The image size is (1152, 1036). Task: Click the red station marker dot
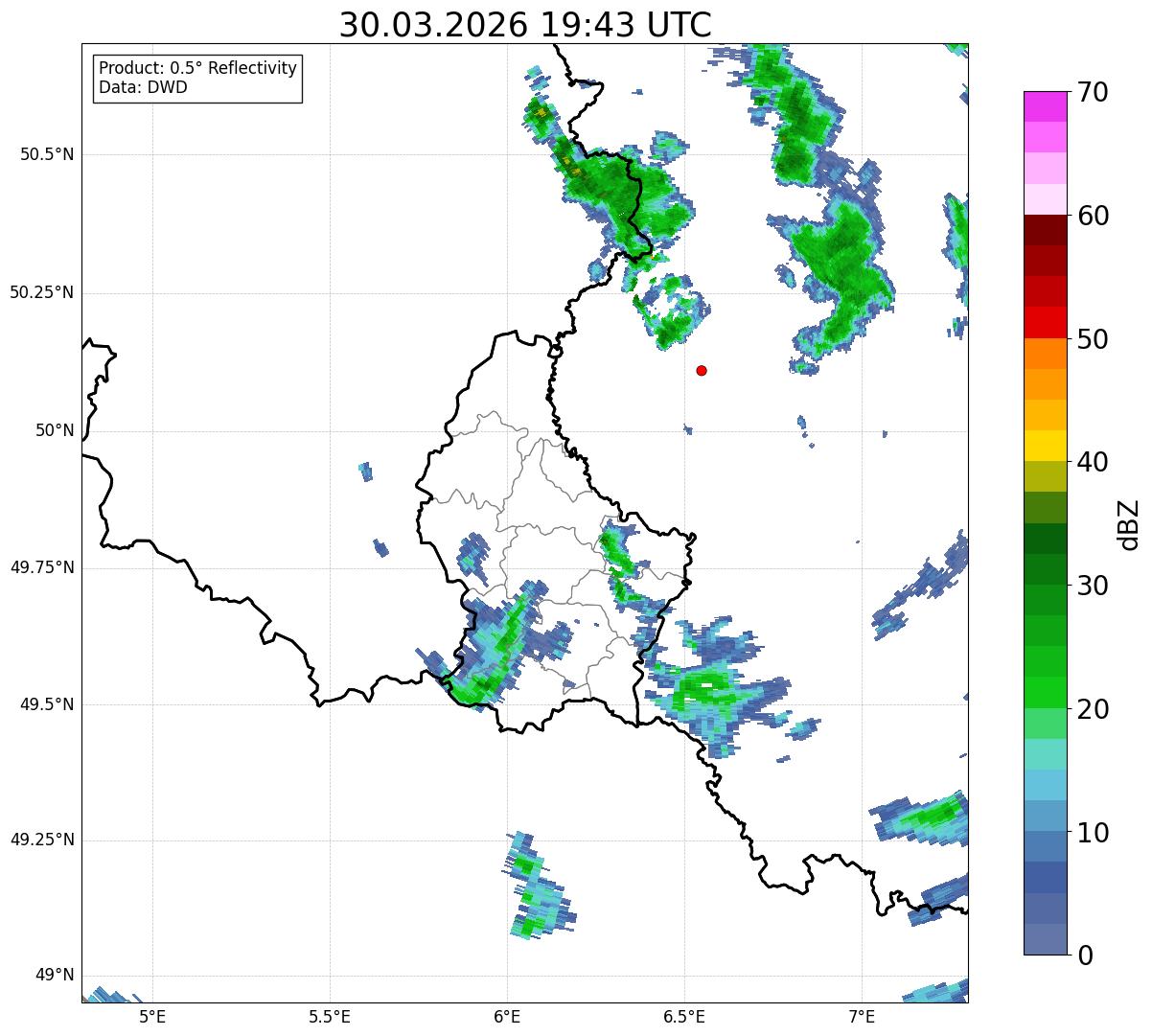click(702, 370)
